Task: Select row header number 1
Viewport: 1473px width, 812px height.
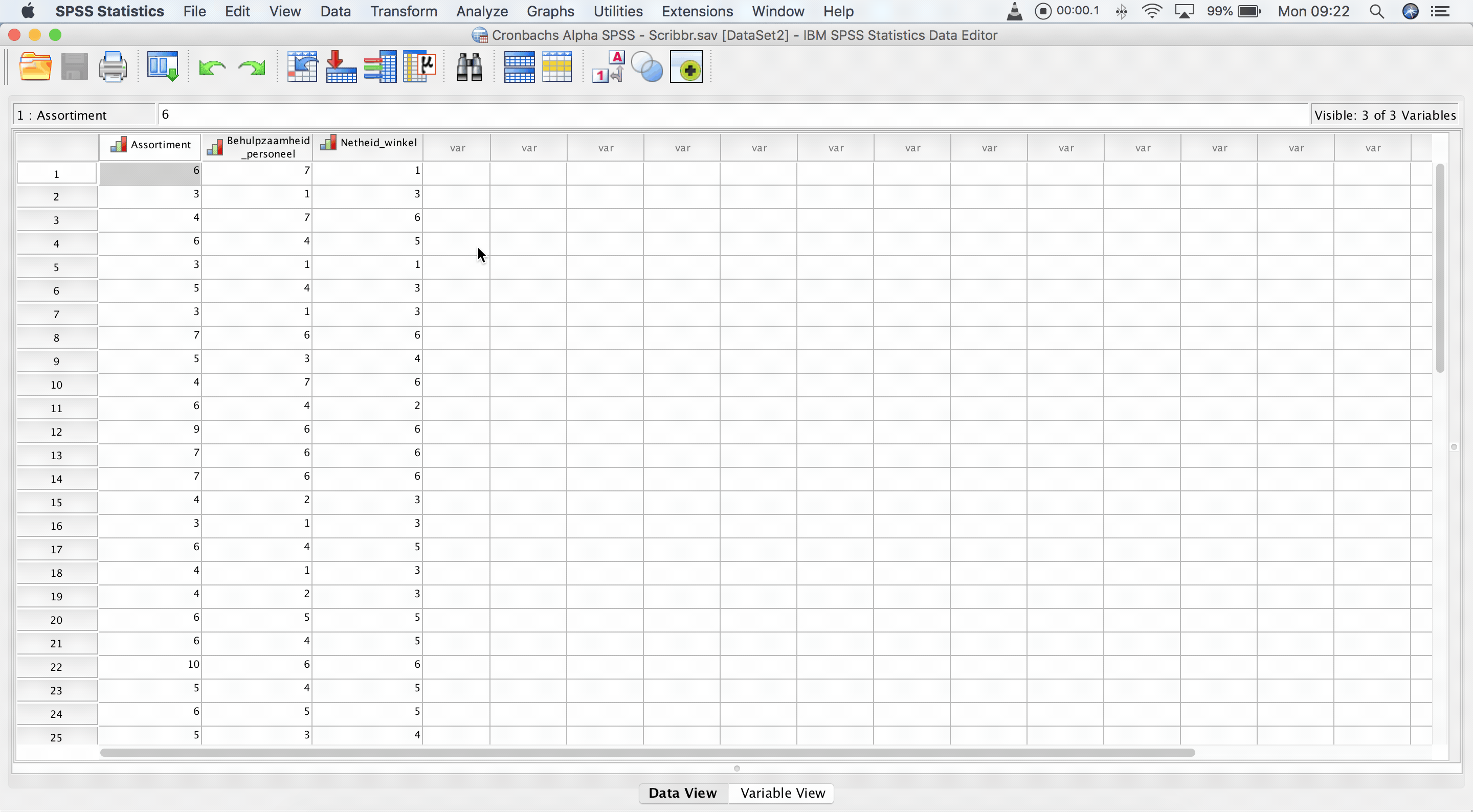Action: [57, 174]
